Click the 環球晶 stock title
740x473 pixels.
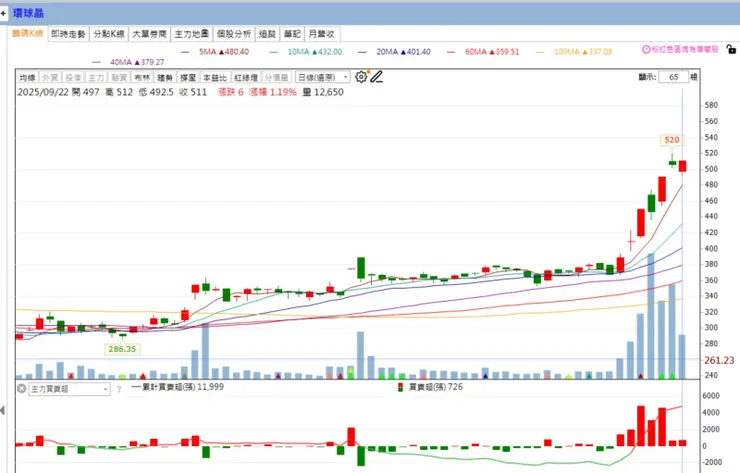[28, 13]
